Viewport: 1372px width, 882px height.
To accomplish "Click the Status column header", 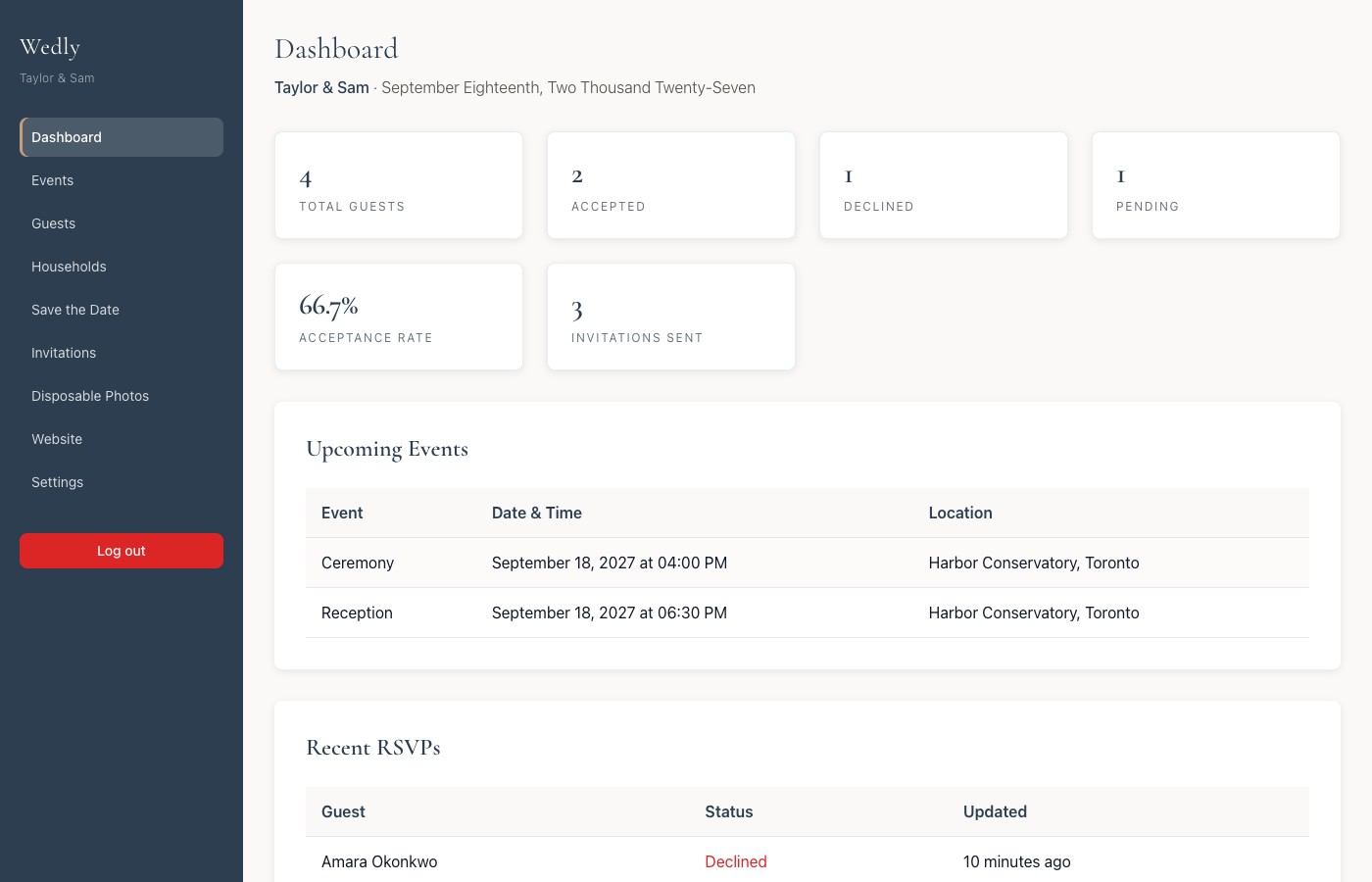I will 729,811.
